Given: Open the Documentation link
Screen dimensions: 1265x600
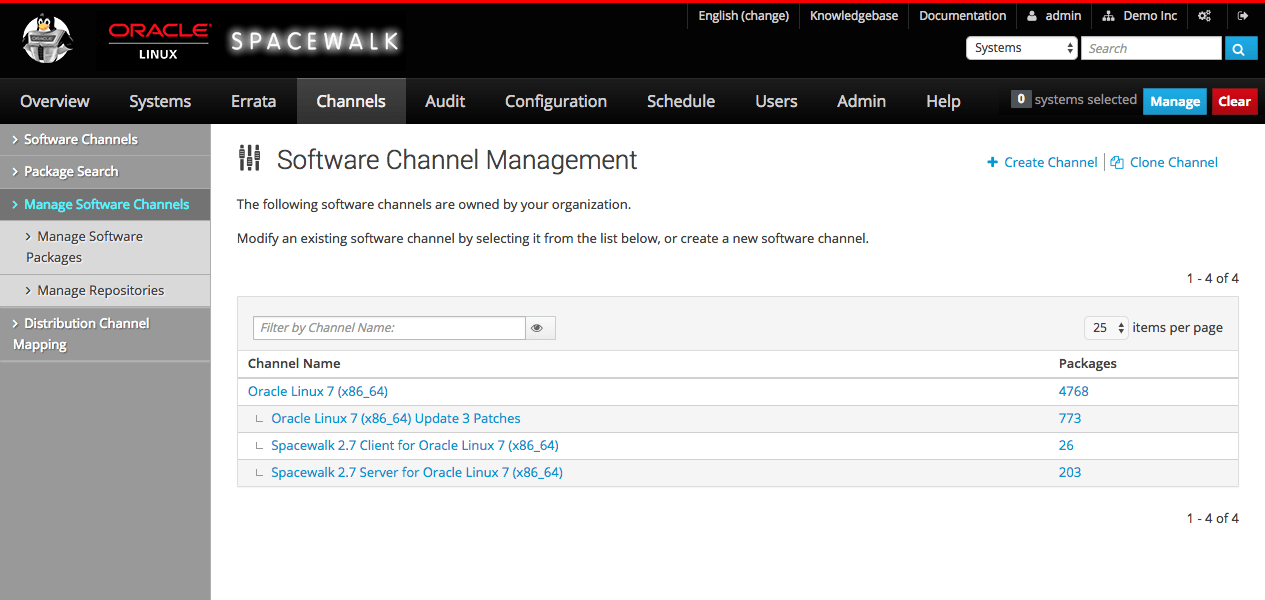Looking at the screenshot, I should pyautogui.click(x=962, y=16).
